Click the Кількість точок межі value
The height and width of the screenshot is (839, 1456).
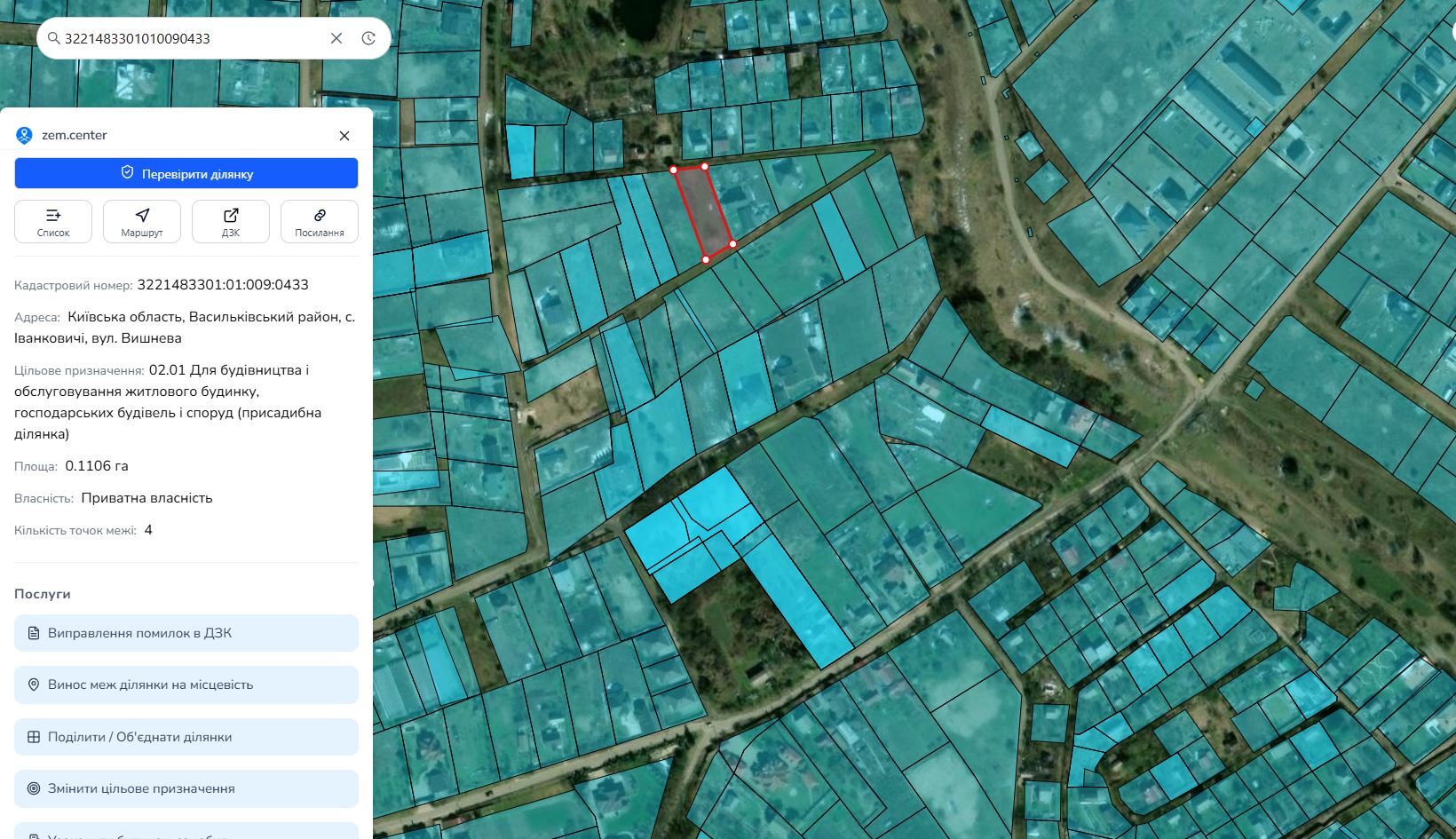click(x=148, y=530)
